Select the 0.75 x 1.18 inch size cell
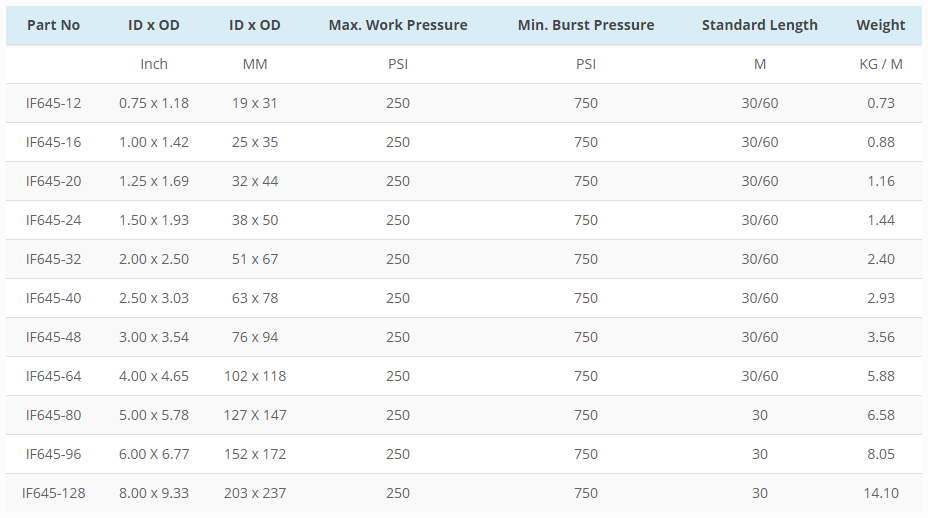 click(x=154, y=103)
